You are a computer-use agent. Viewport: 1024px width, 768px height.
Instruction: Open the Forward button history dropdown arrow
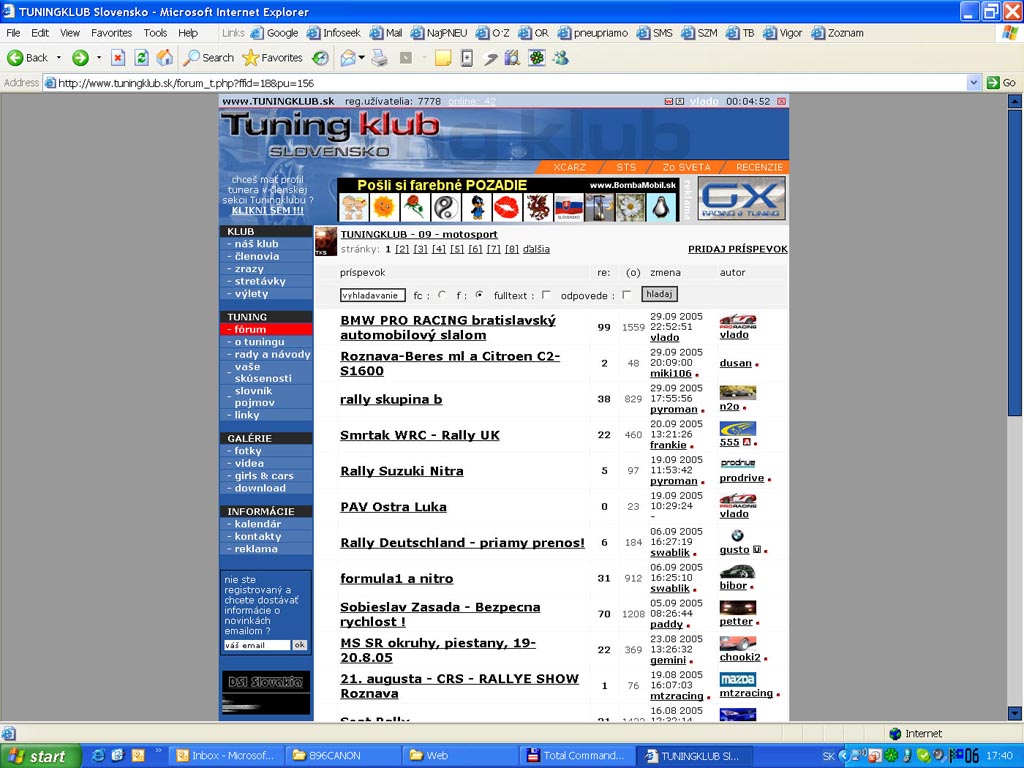pyautogui.click(x=99, y=58)
